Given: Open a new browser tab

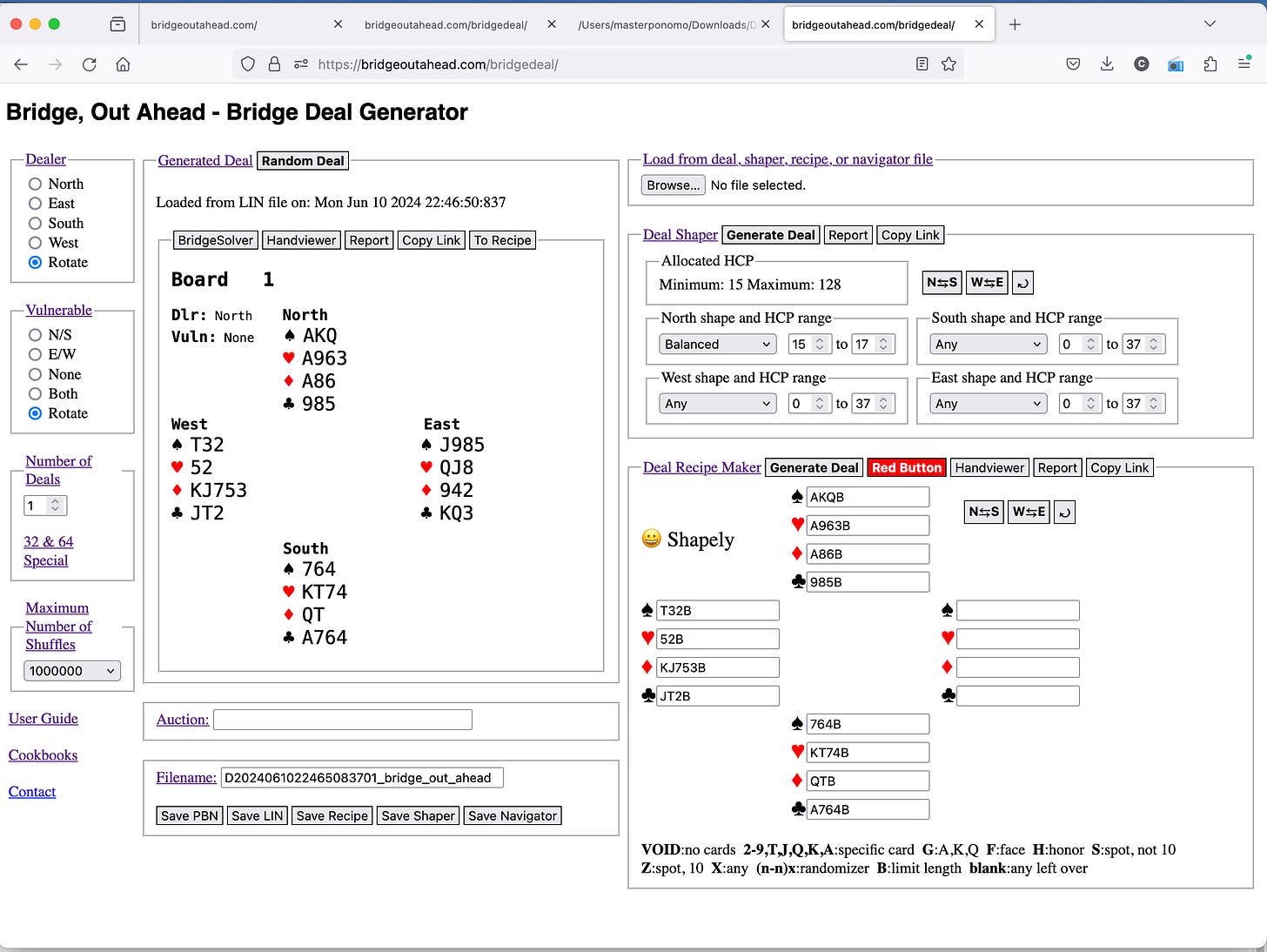Looking at the screenshot, I should (x=1015, y=24).
